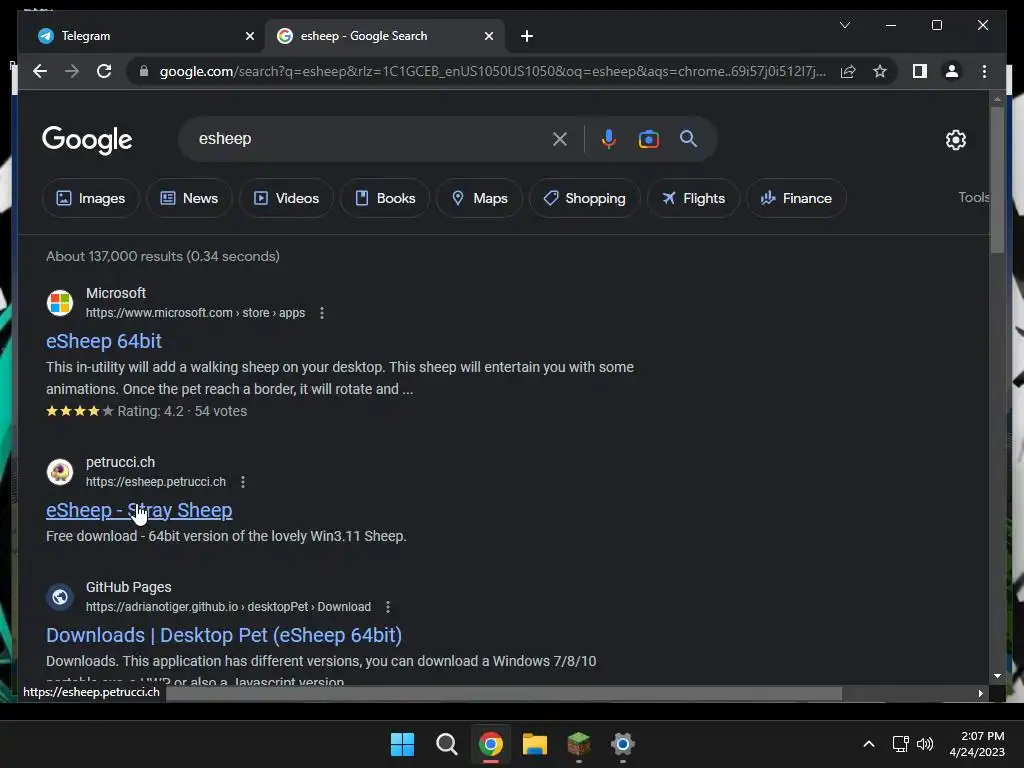Open the eSheep 64bit link

(104, 341)
